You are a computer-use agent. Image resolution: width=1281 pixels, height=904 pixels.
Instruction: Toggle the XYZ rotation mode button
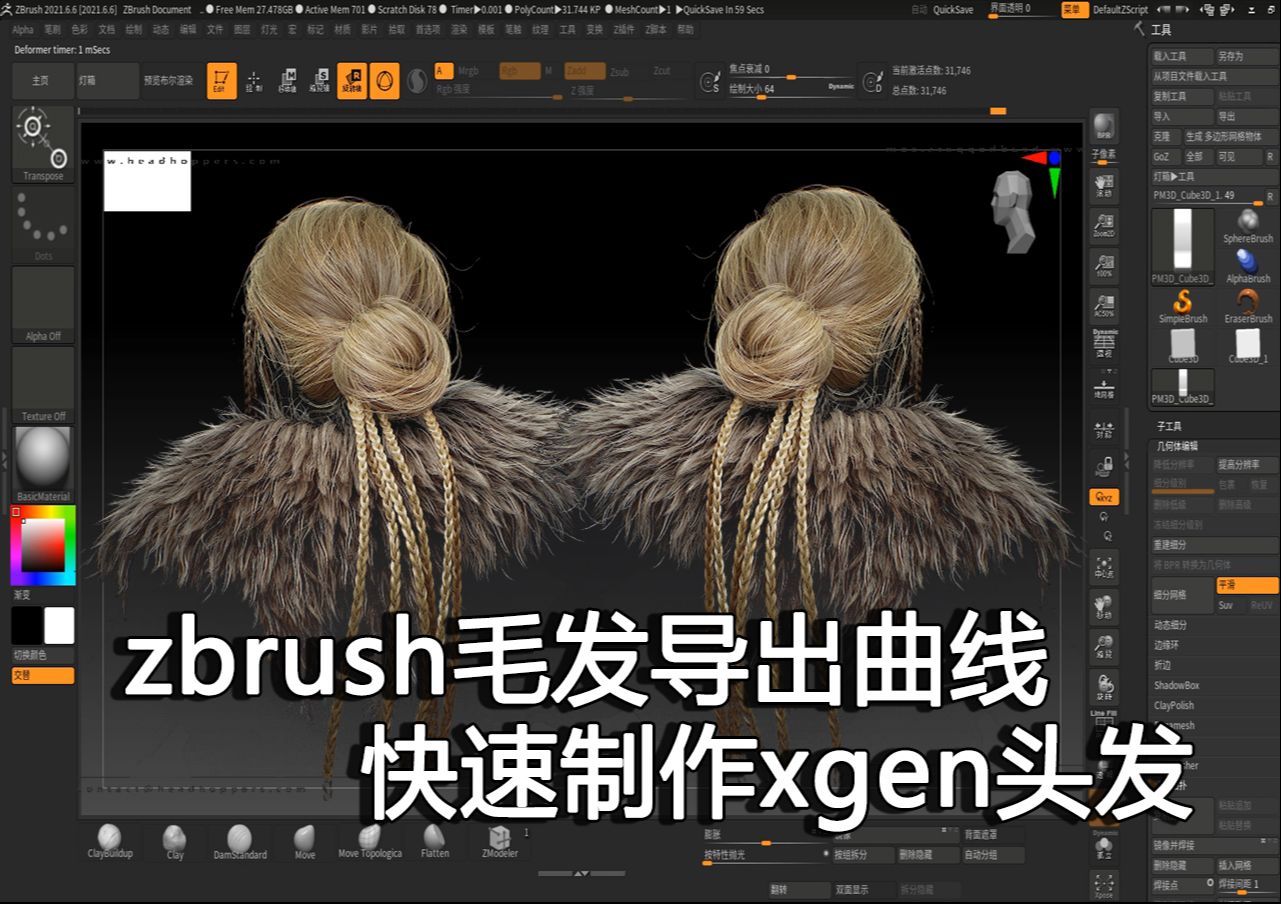click(x=1104, y=497)
